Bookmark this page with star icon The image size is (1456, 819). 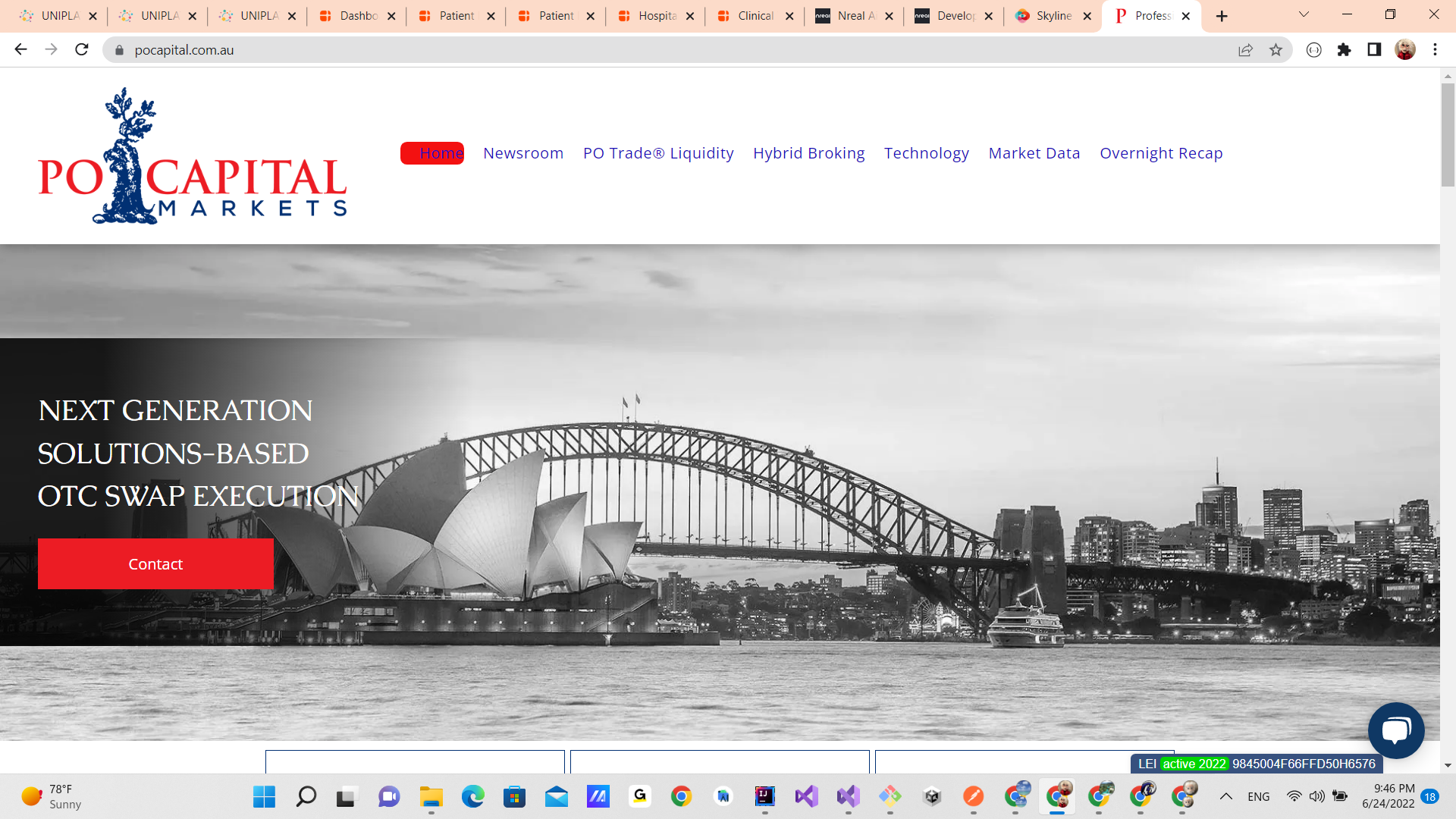(1276, 50)
